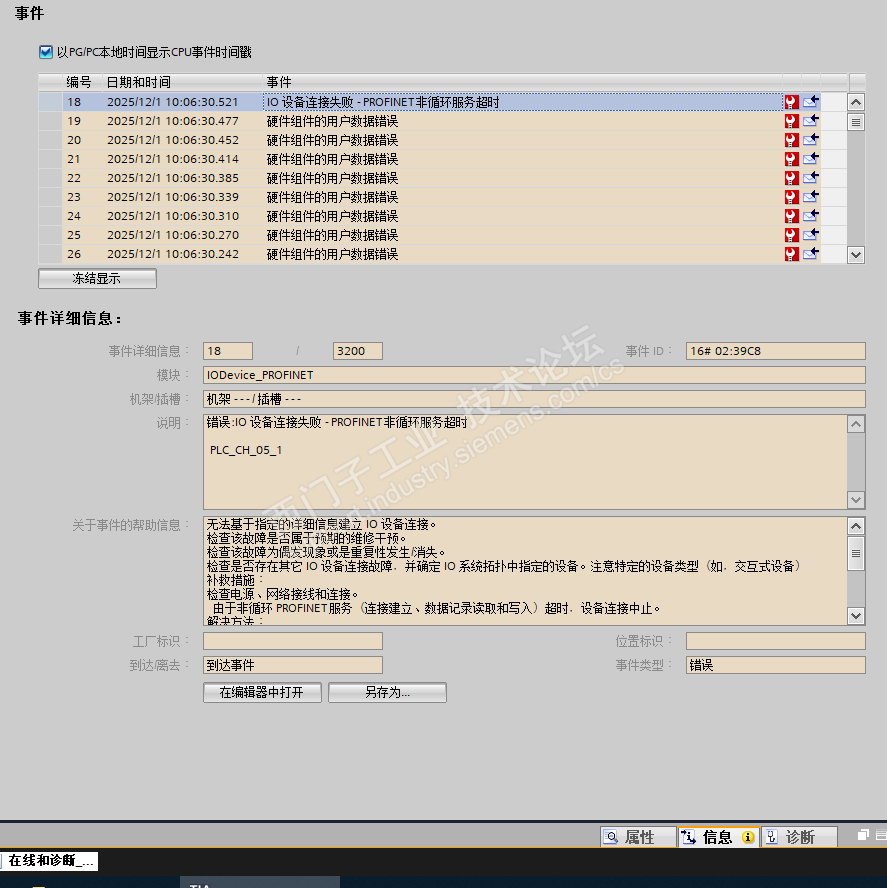Click the red error icon for event 25
Image resolution: width=887 pixels, height=888 pixels.
tap(791, 235)
